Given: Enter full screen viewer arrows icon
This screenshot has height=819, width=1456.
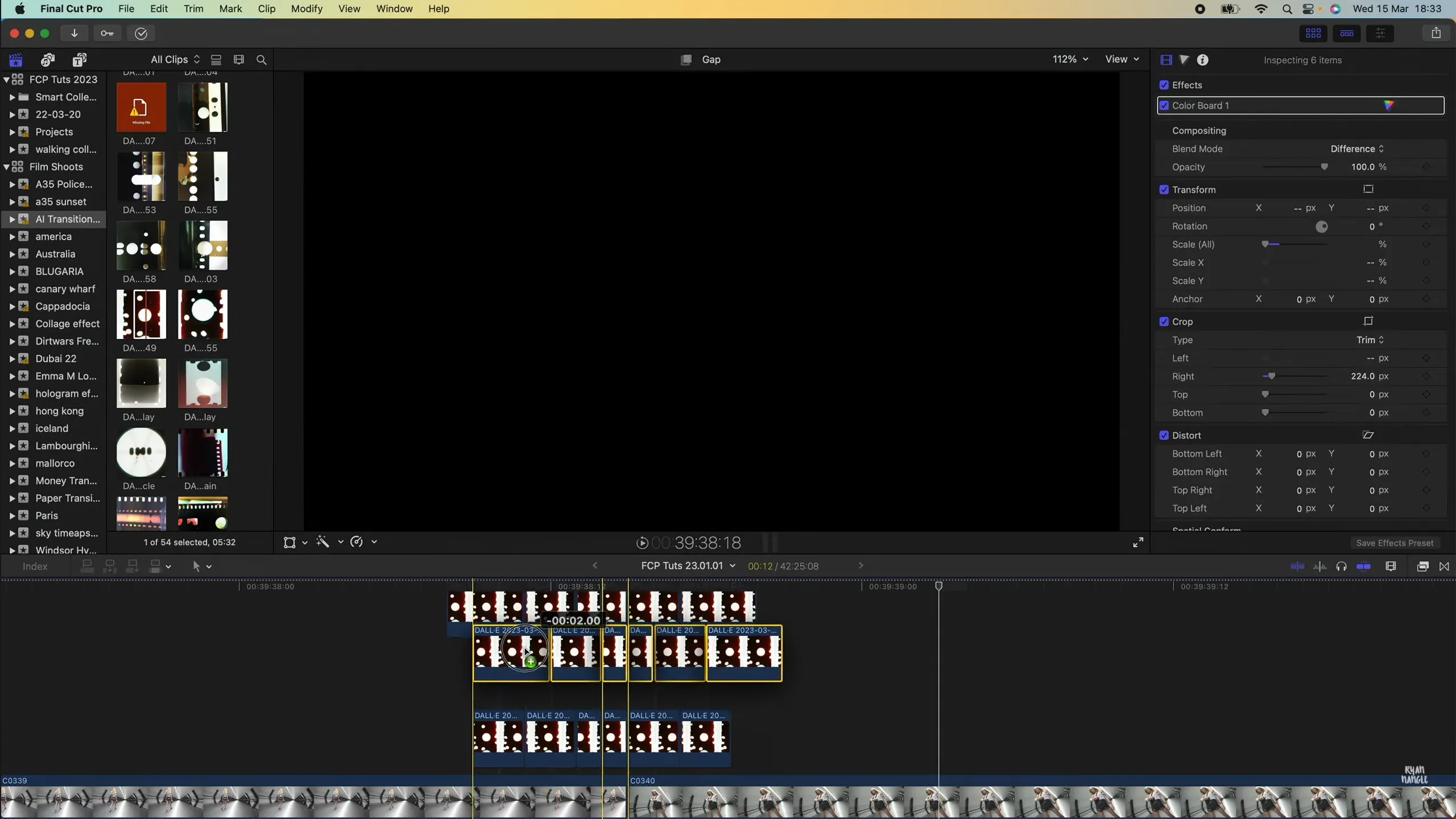Looking at the screenshot, I should click(x=1138, y=543).
